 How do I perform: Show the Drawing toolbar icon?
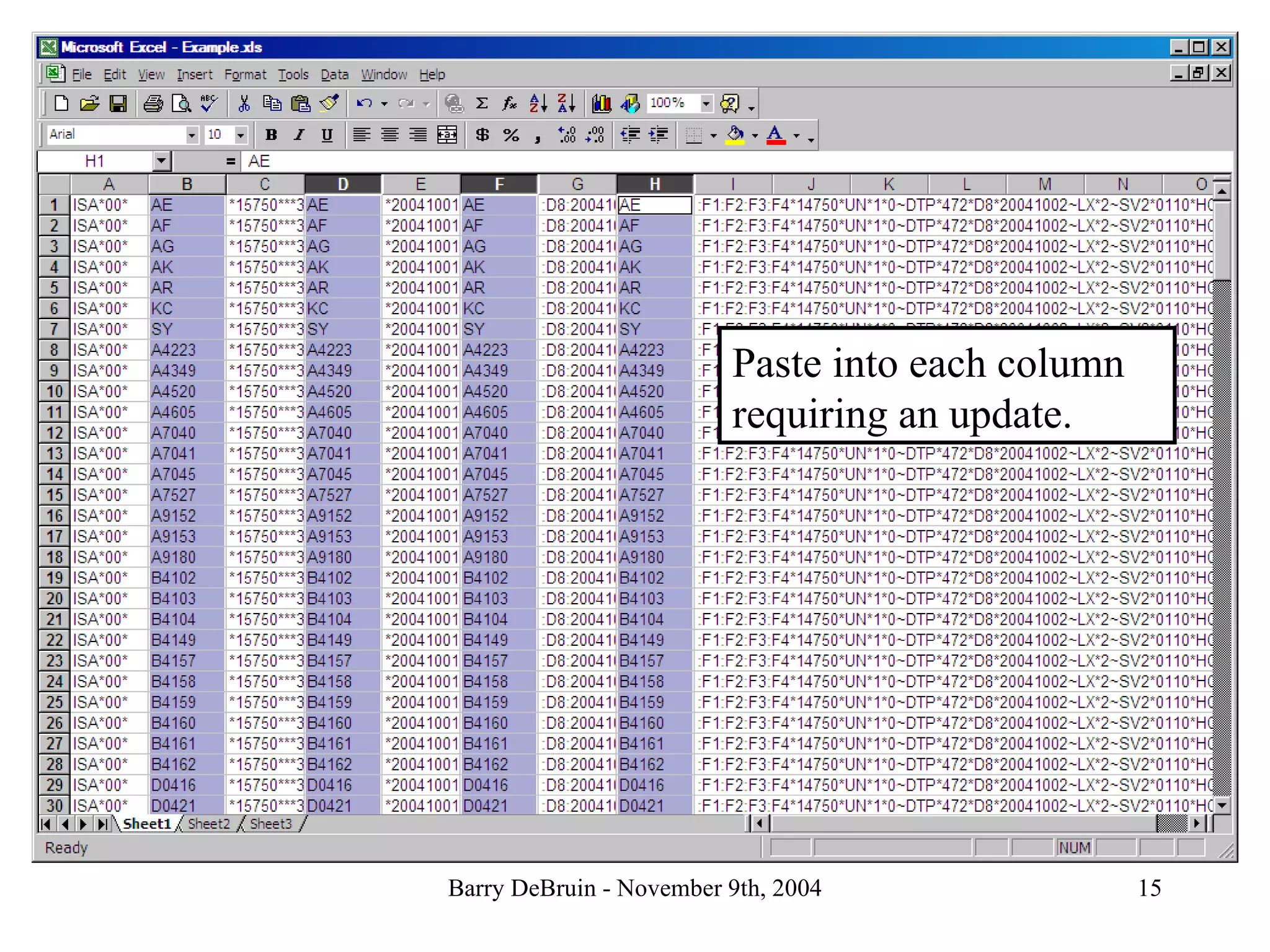(630, 104)
